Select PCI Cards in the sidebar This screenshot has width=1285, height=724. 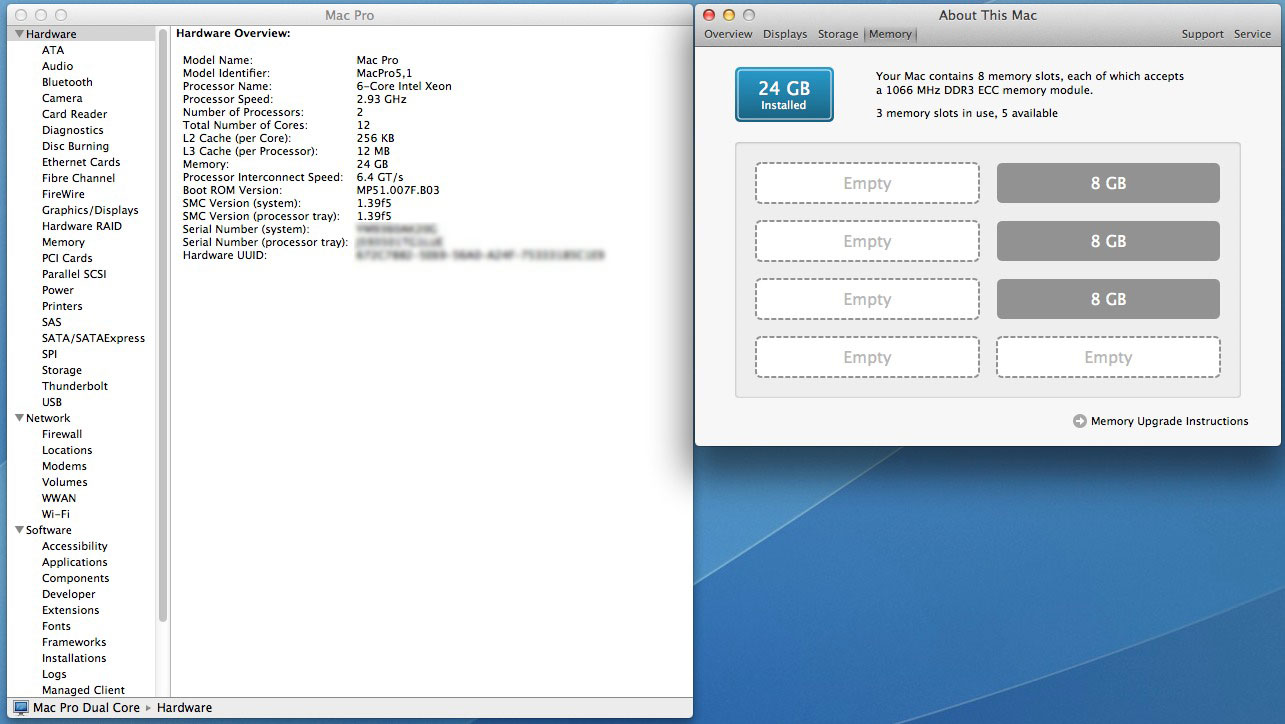[67, 258]
